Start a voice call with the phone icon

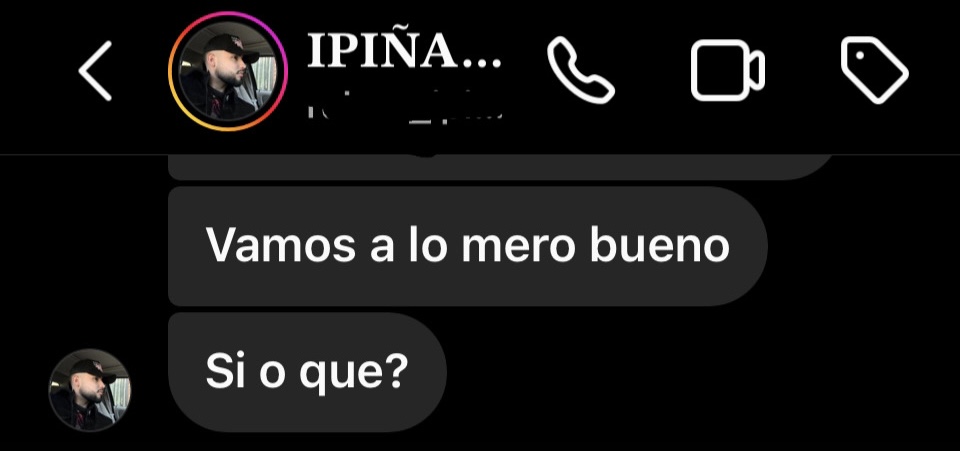580,70
